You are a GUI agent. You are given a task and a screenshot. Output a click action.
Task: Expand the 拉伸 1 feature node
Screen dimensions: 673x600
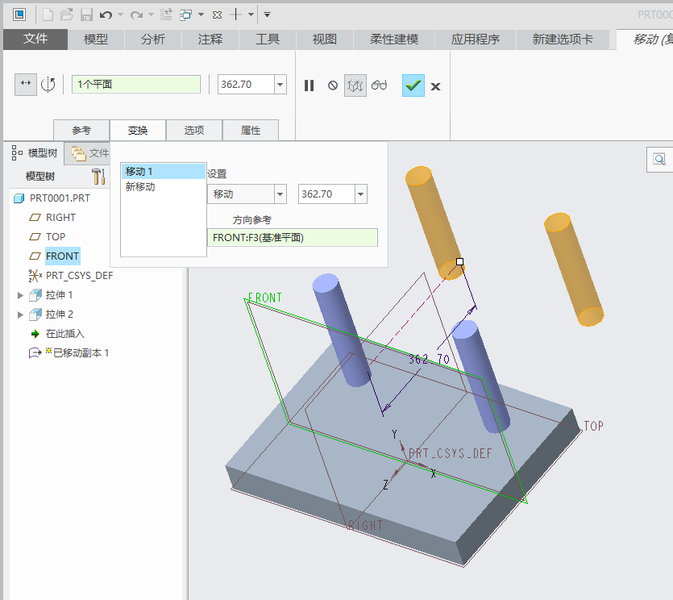click(20, 295)
